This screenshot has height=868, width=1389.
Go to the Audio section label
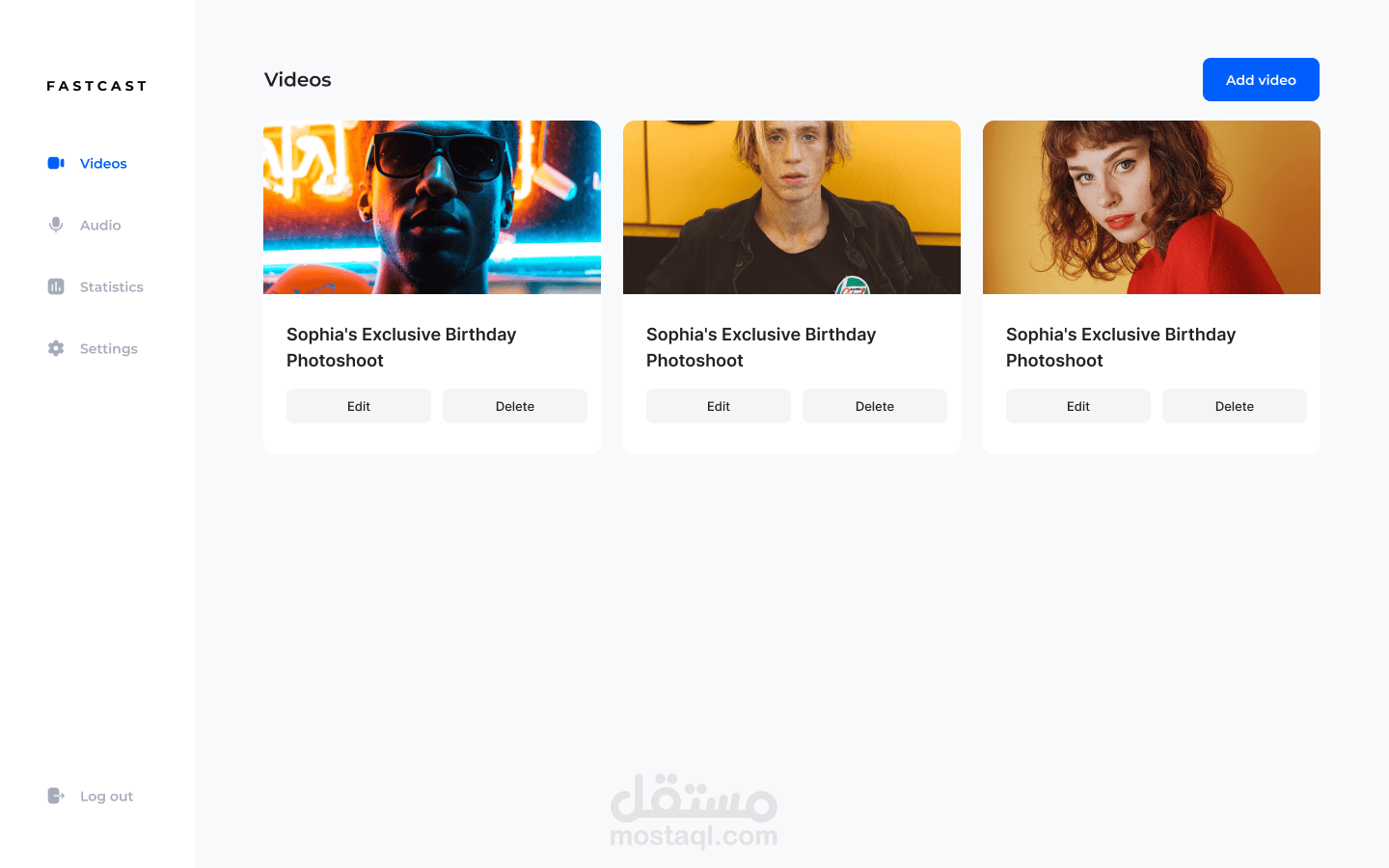100,225
